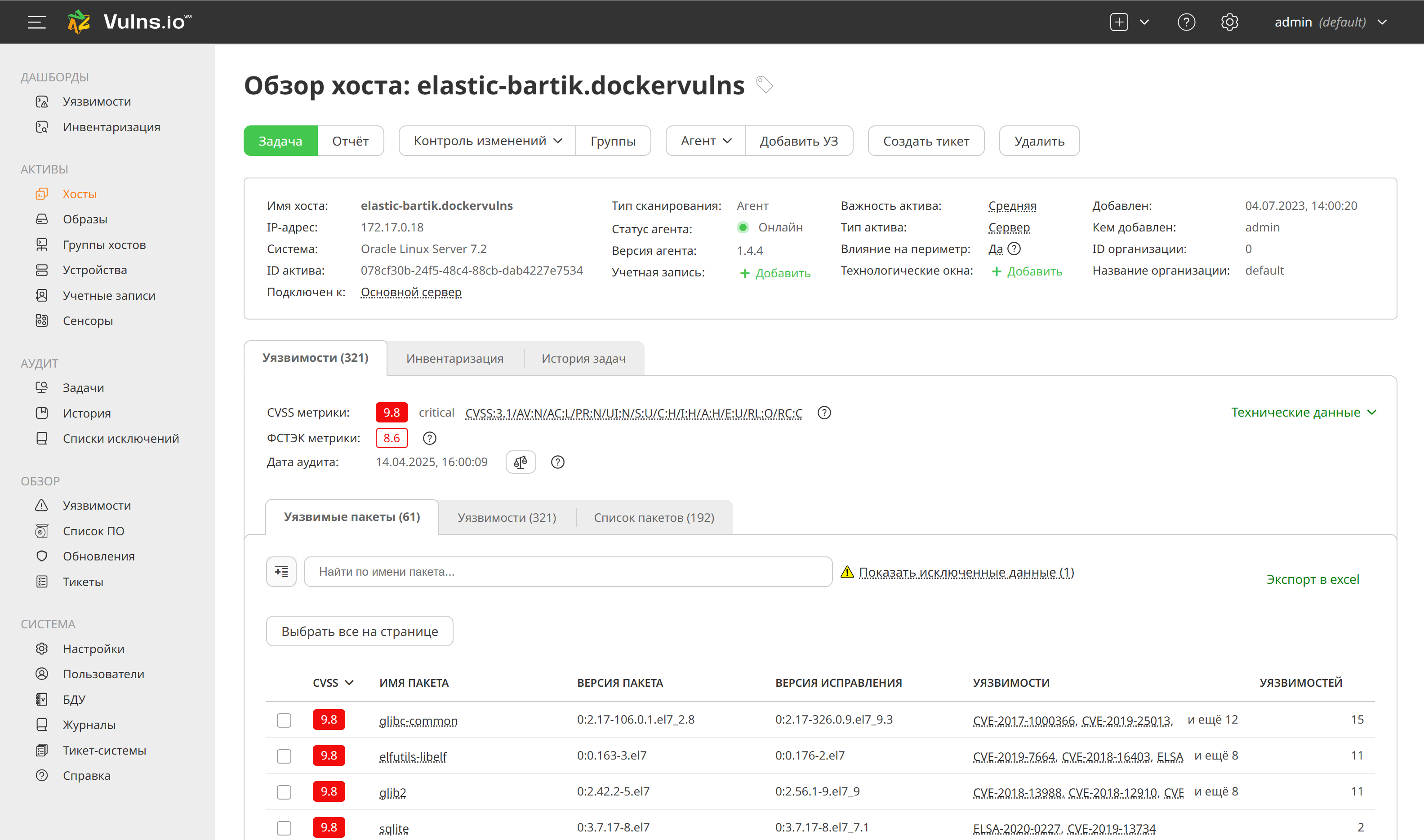Open Настройки in sidebar

click(x=93, y=649)
